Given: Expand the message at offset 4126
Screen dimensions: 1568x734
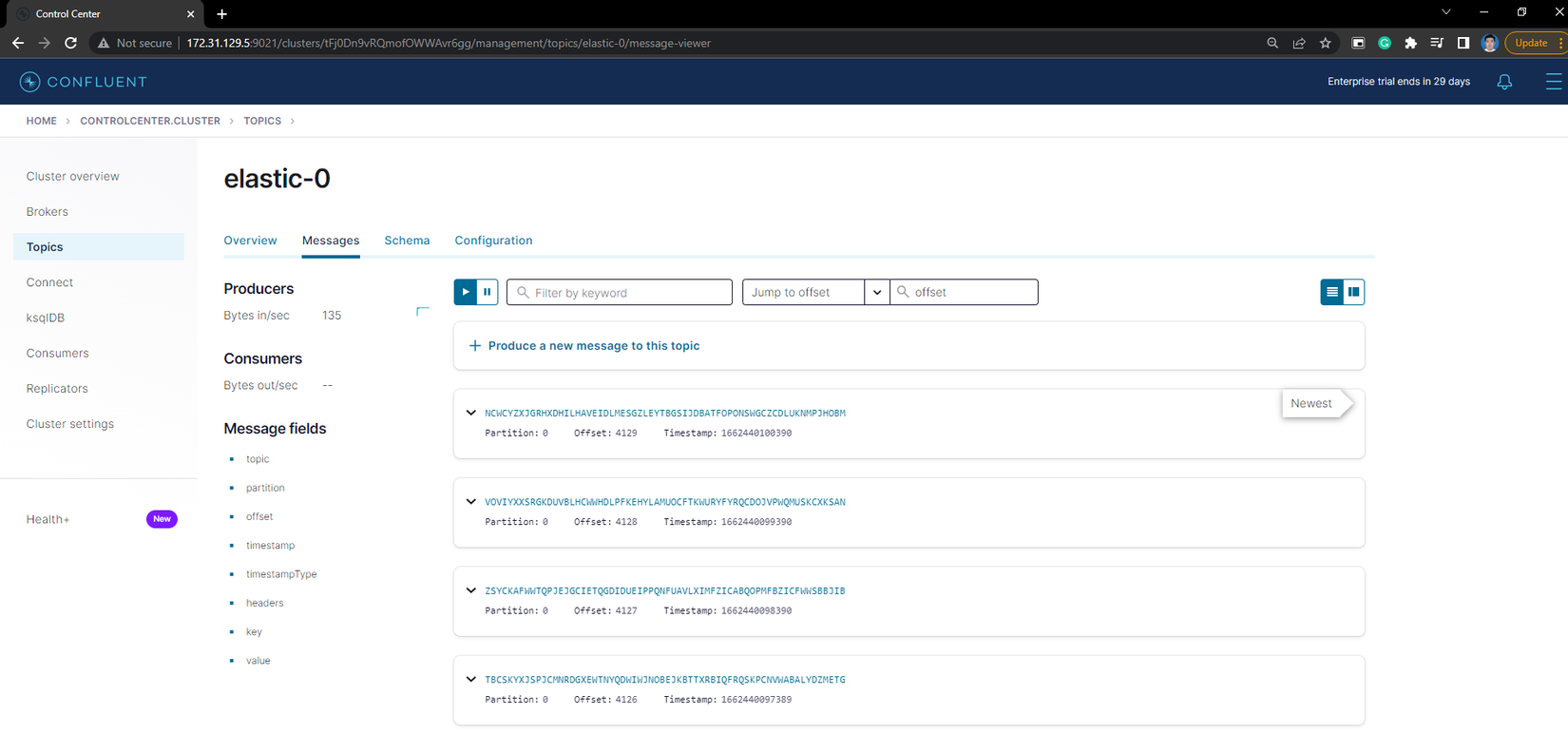Looking at the screenshot, I should pos(471,680).
